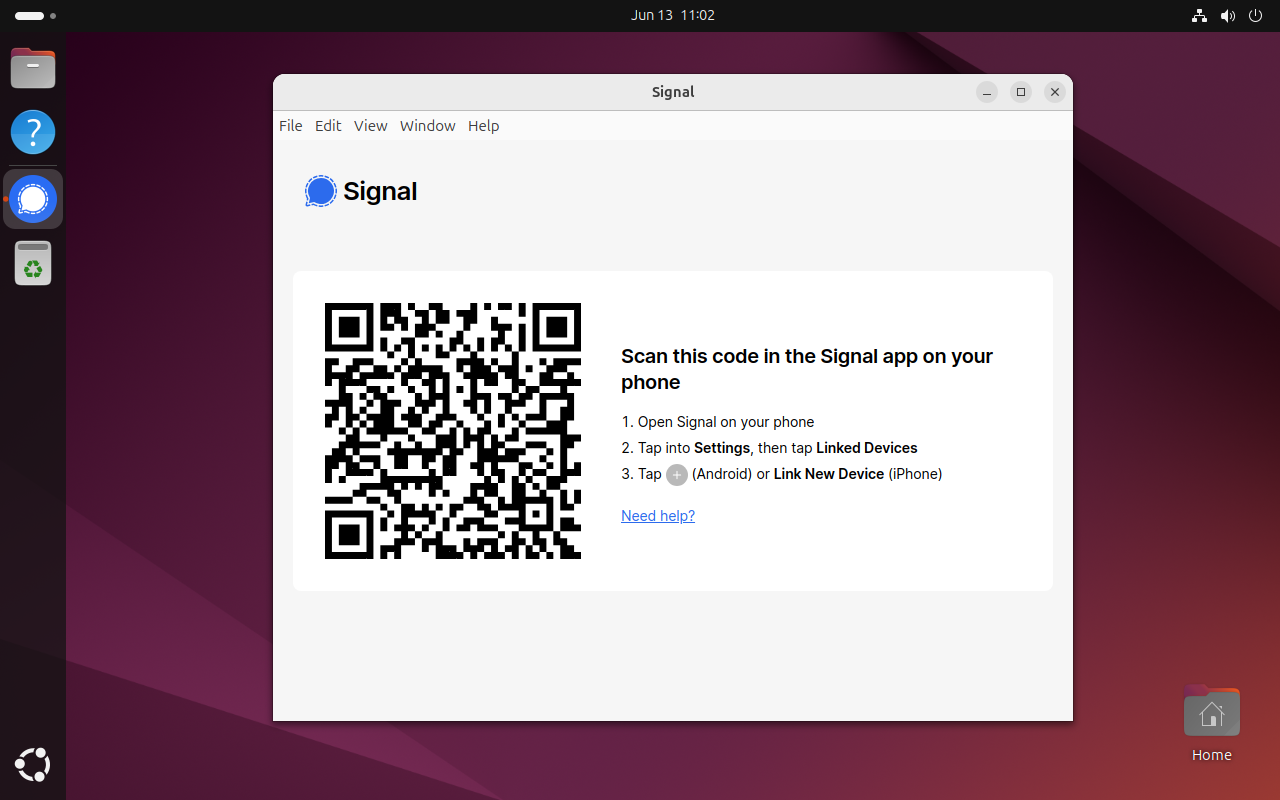Minimize the Signal window
This screenshot has height=800, width=1280.
987,92
